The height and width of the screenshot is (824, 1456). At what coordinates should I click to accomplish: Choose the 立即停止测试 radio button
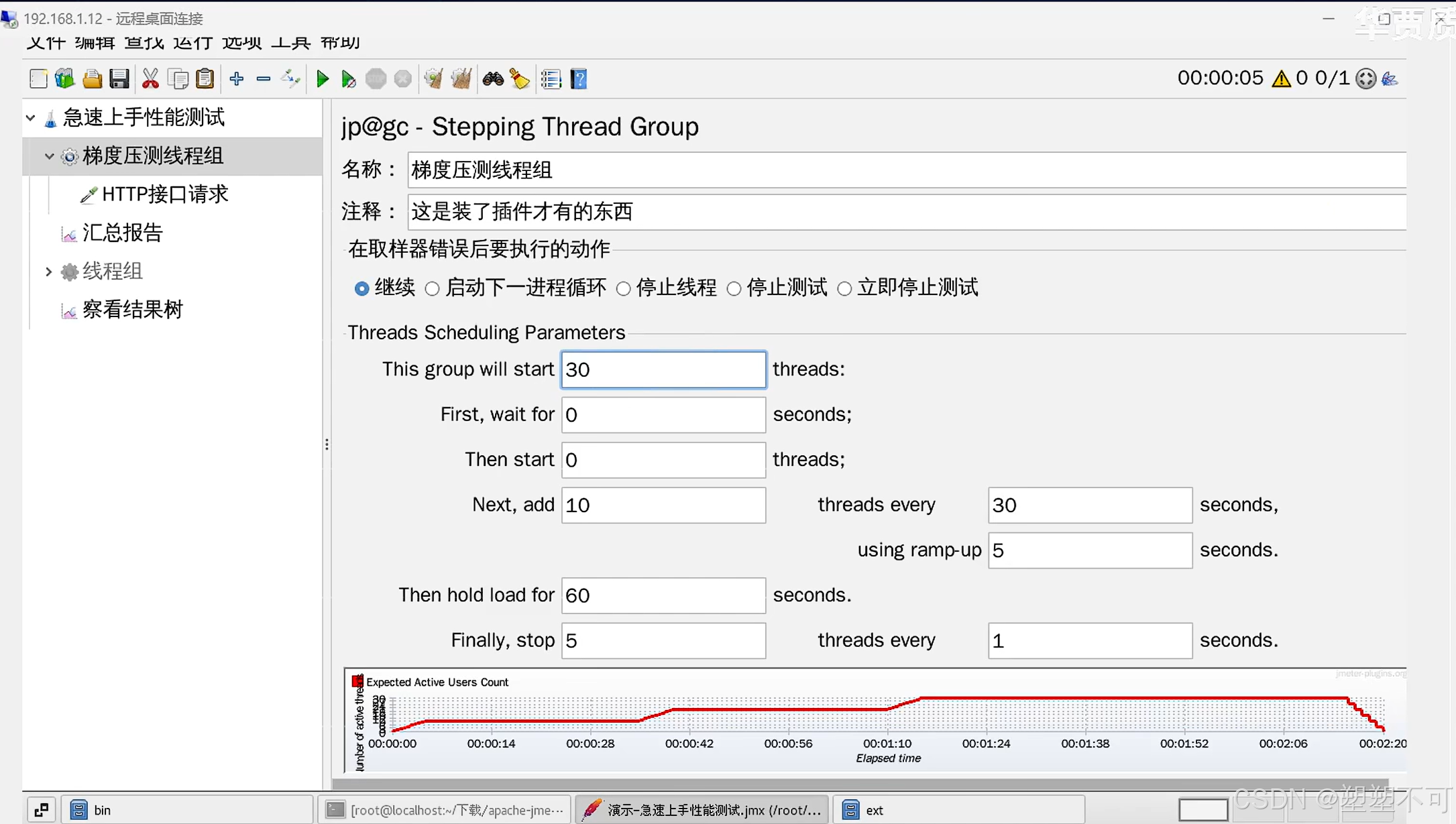pos(845,289)
